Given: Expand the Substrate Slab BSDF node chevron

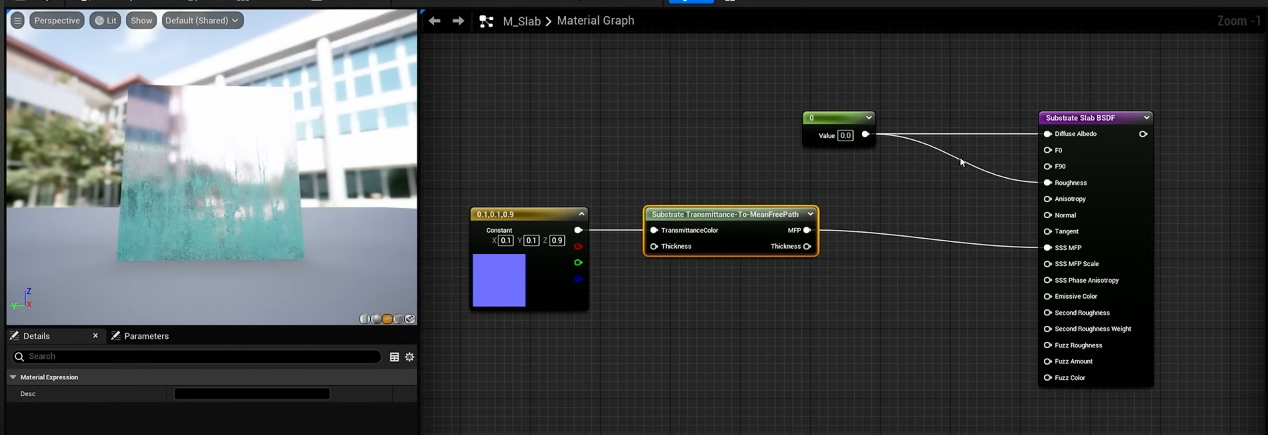Looking at the screenshot, I should [1147, 118].
